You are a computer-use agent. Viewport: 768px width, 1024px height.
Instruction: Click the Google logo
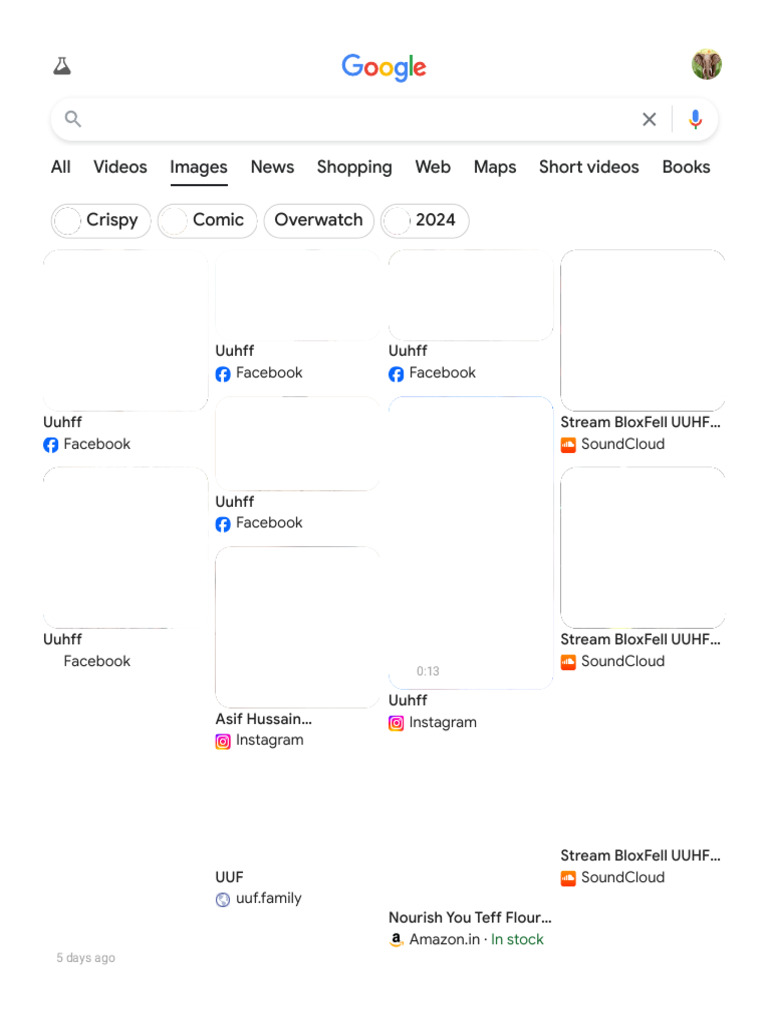384,67
